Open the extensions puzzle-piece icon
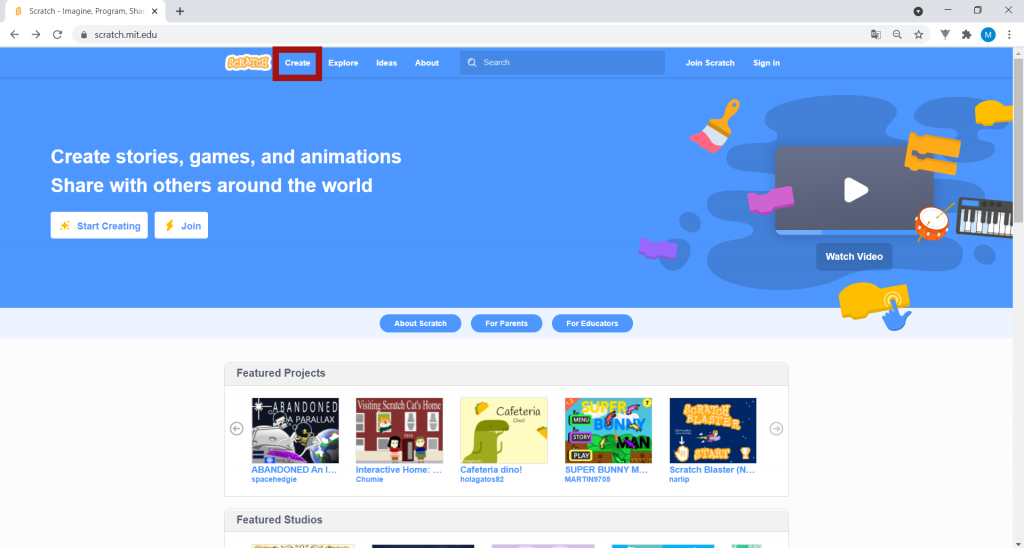The image size is (1024, 548). (x=967, y=35)
